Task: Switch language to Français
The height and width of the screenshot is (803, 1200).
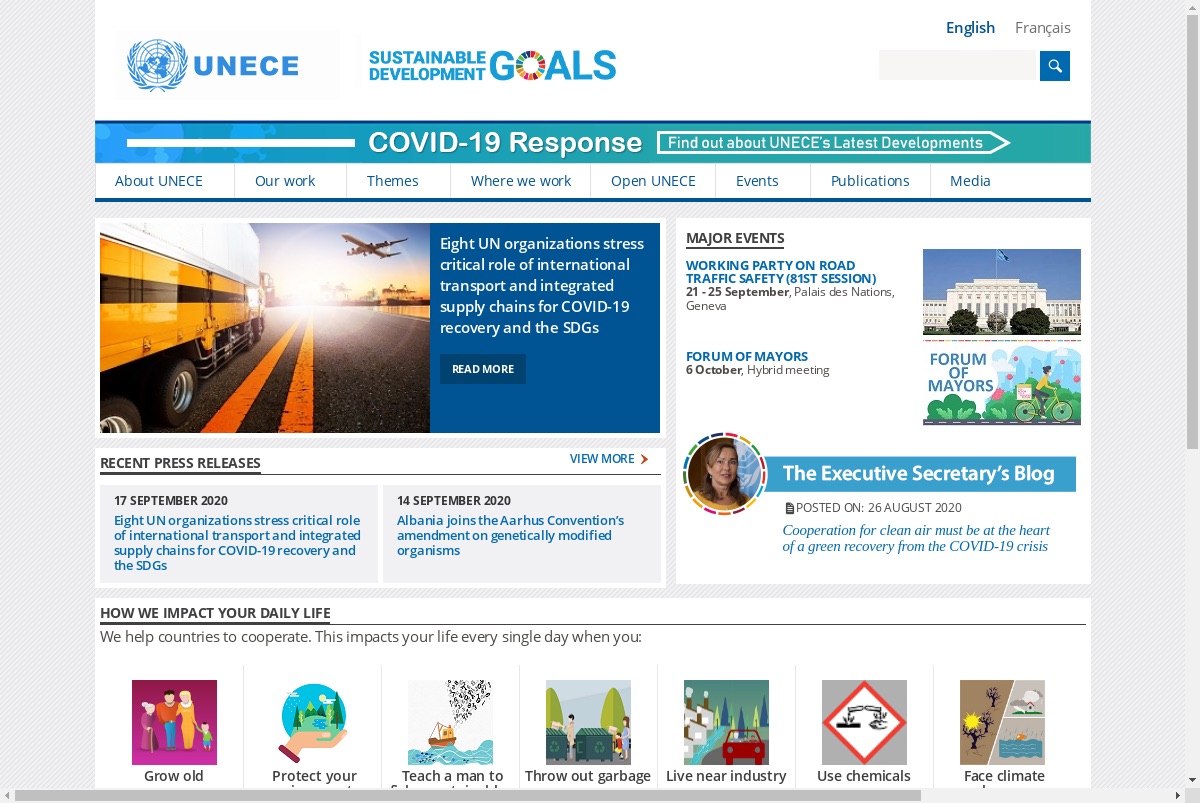Action: pyautogui.click(x=1043, y=28)
